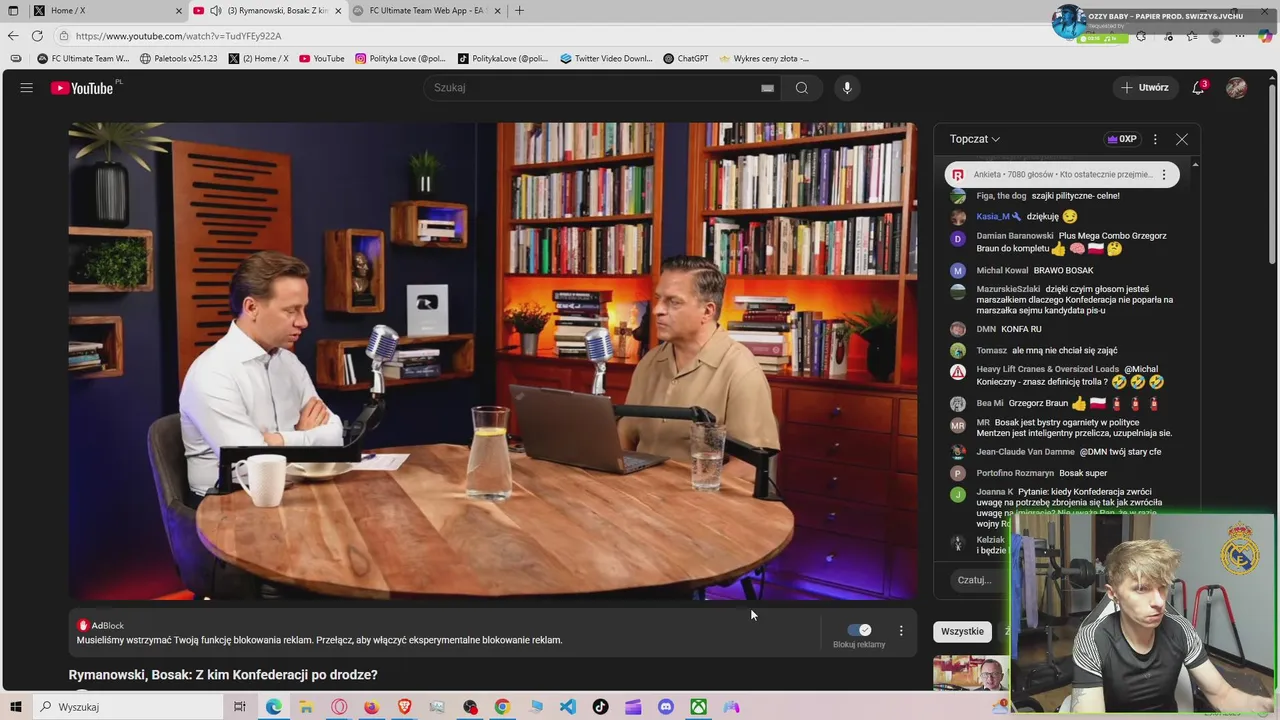The image size is (1280, 720).
Task: Launch Chrome from taskbar
Action: point(502,707)
